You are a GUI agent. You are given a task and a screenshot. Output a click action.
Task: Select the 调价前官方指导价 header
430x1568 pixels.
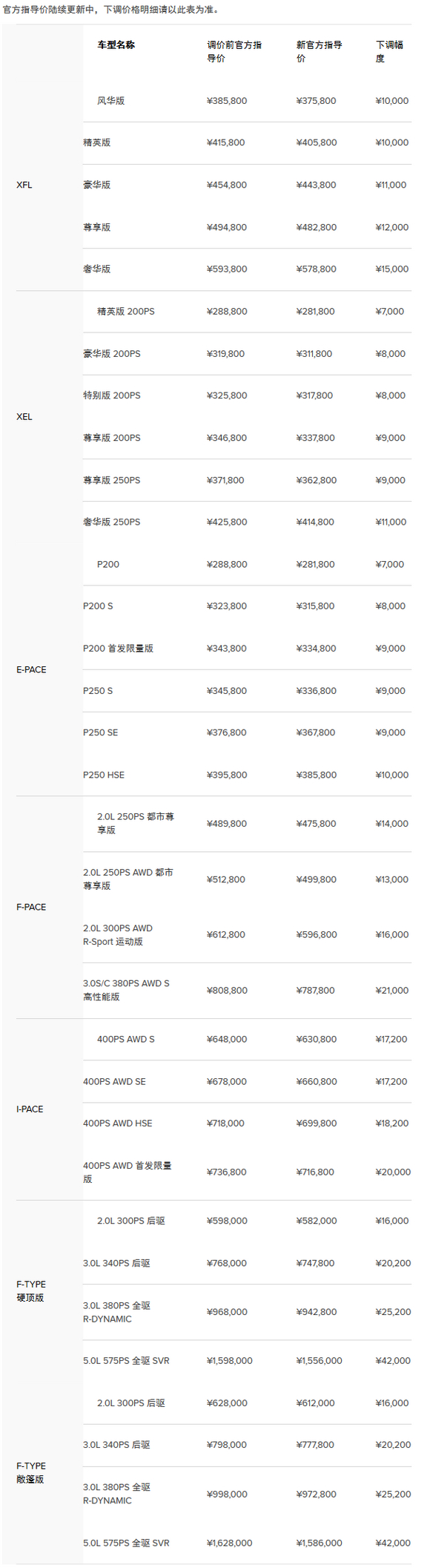234,52
